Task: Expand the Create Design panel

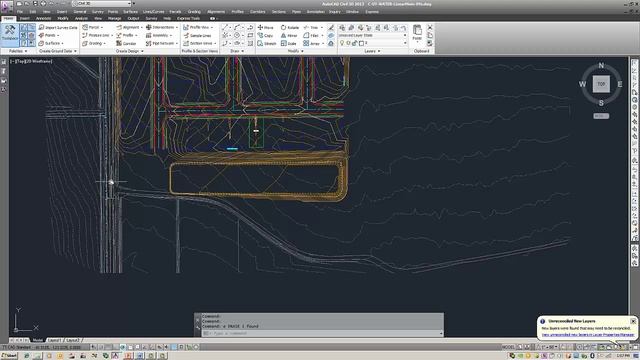Action: click(129, 51)
